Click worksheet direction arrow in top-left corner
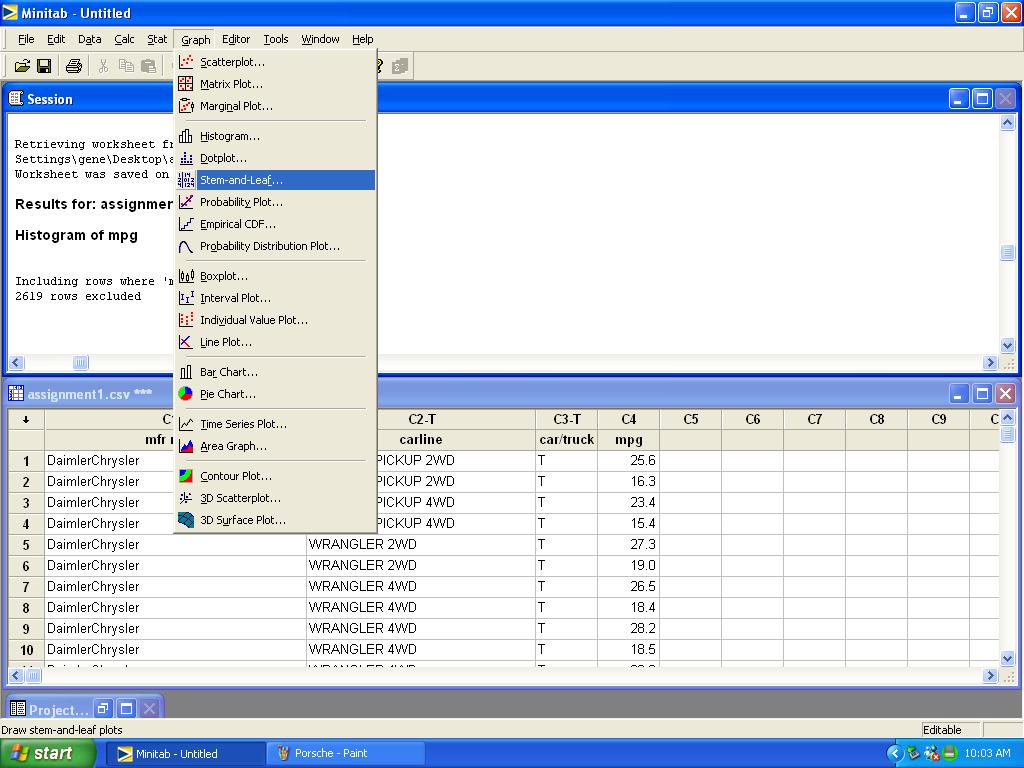Image resolution: width=1024 pixels, height=768 pixels. click(x=26, y=419)
